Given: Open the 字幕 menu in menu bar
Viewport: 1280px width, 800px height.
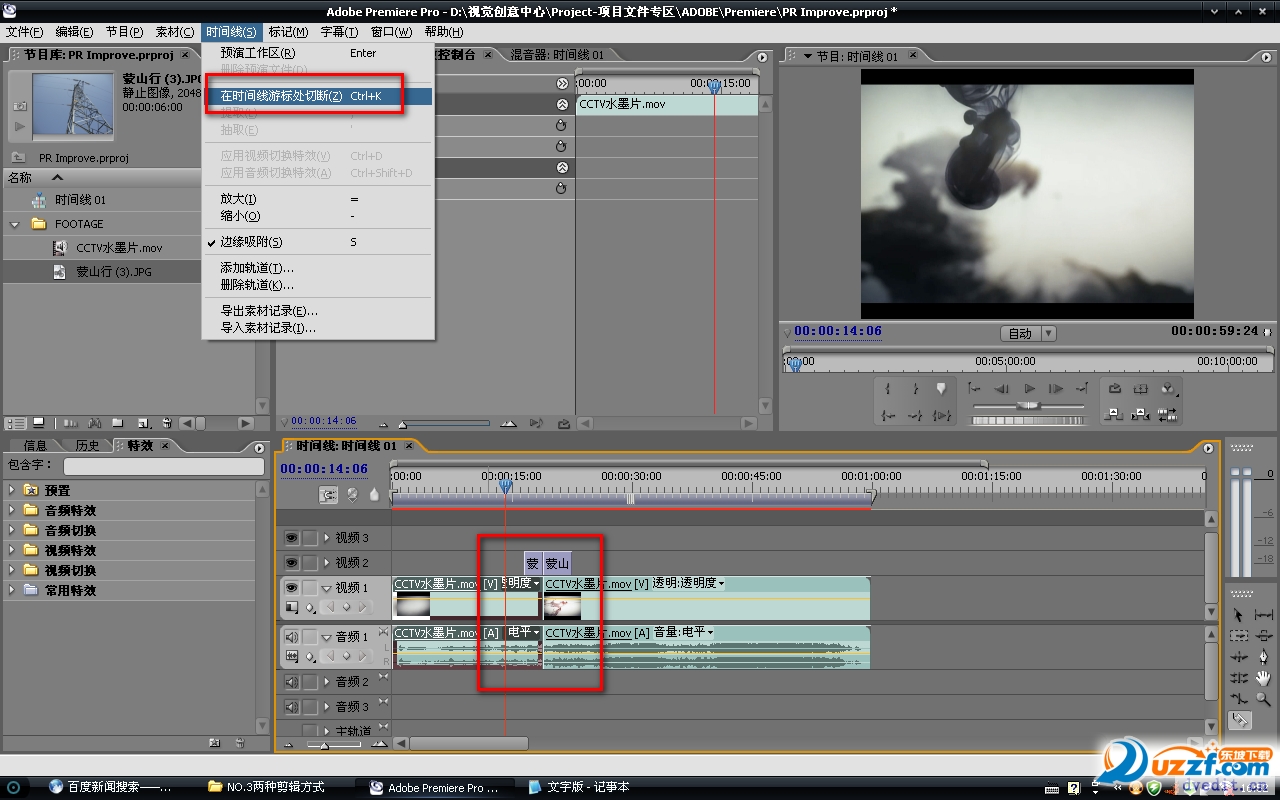Looking at the screenshot, I should (x=339, y=32).
